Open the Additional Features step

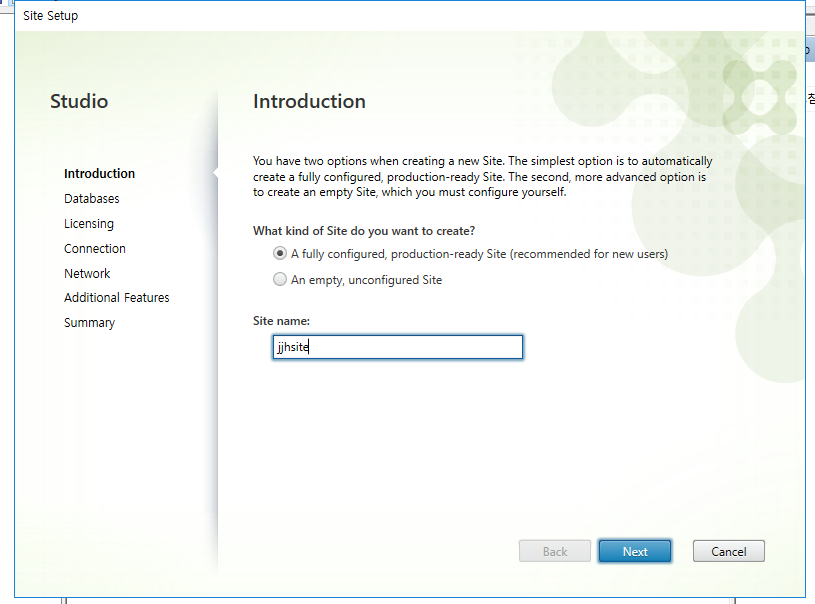click(x=116, y=298)
